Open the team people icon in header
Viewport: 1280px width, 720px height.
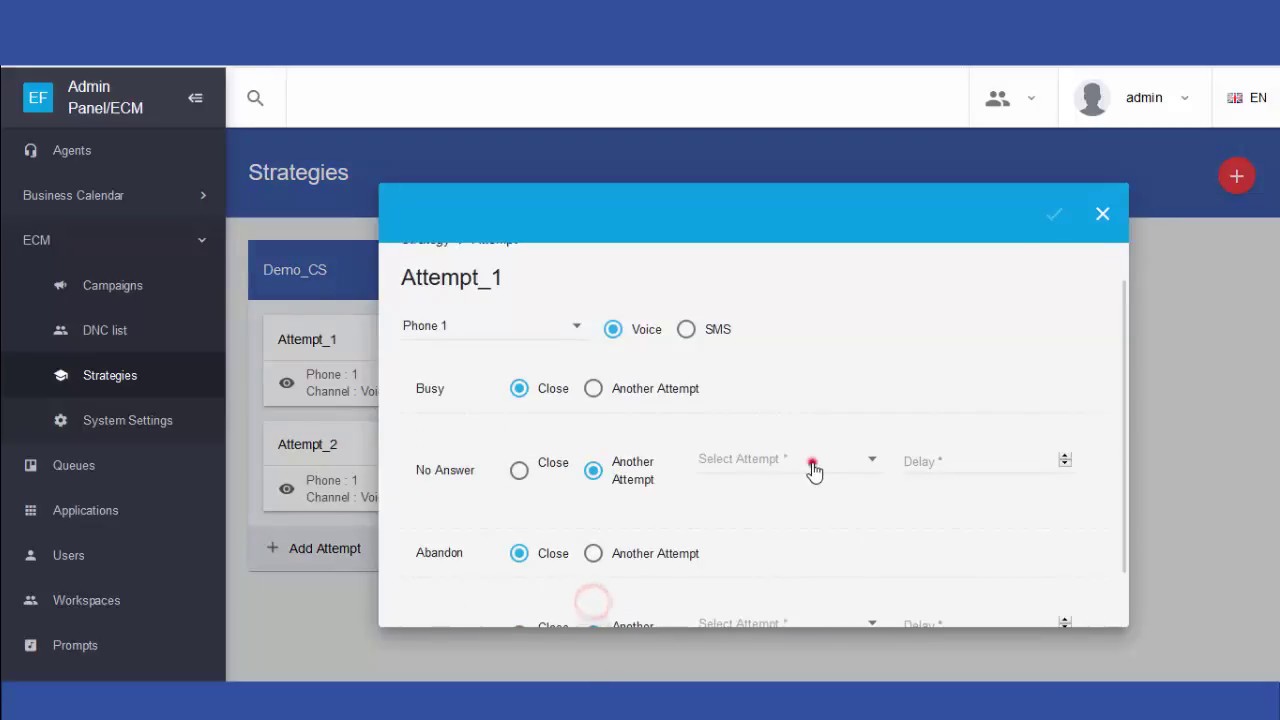(997, 98)
